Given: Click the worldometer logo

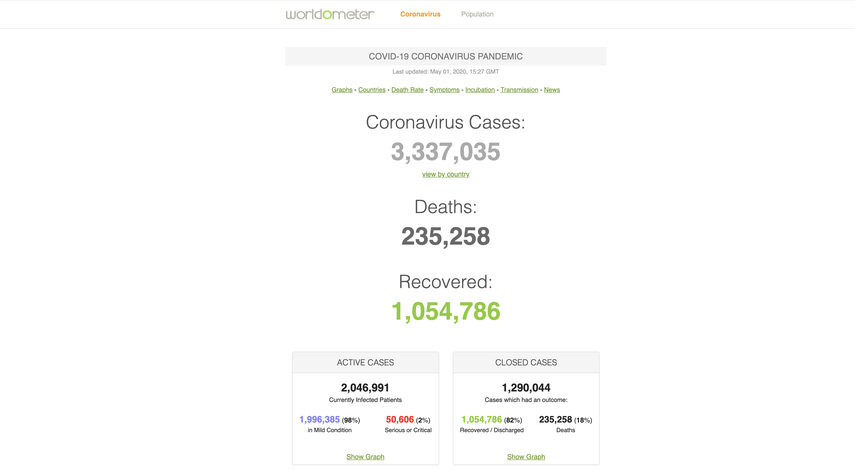Looking at the screenshot, I should (x=330, y=14).
